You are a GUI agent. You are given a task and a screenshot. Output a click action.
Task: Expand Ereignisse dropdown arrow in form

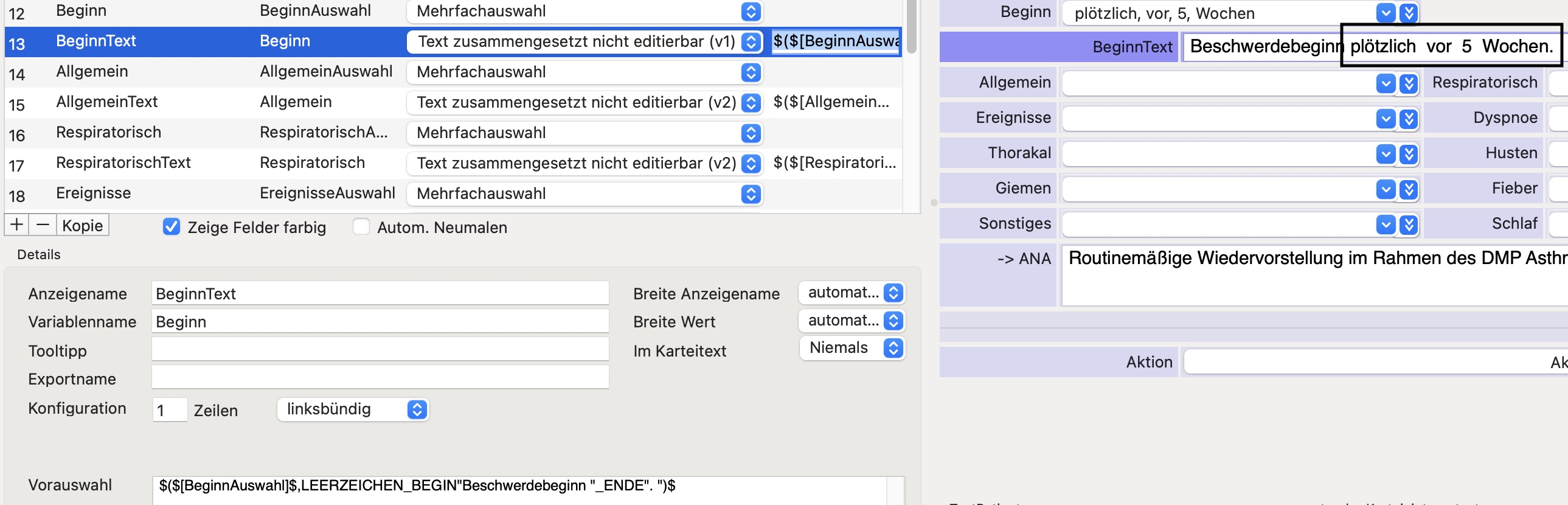point(1386,118)
